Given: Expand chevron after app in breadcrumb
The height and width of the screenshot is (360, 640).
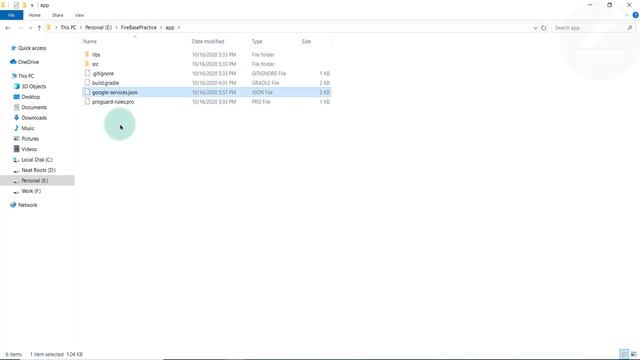Looking at the screenshot, I should click(x=179, y=28).
